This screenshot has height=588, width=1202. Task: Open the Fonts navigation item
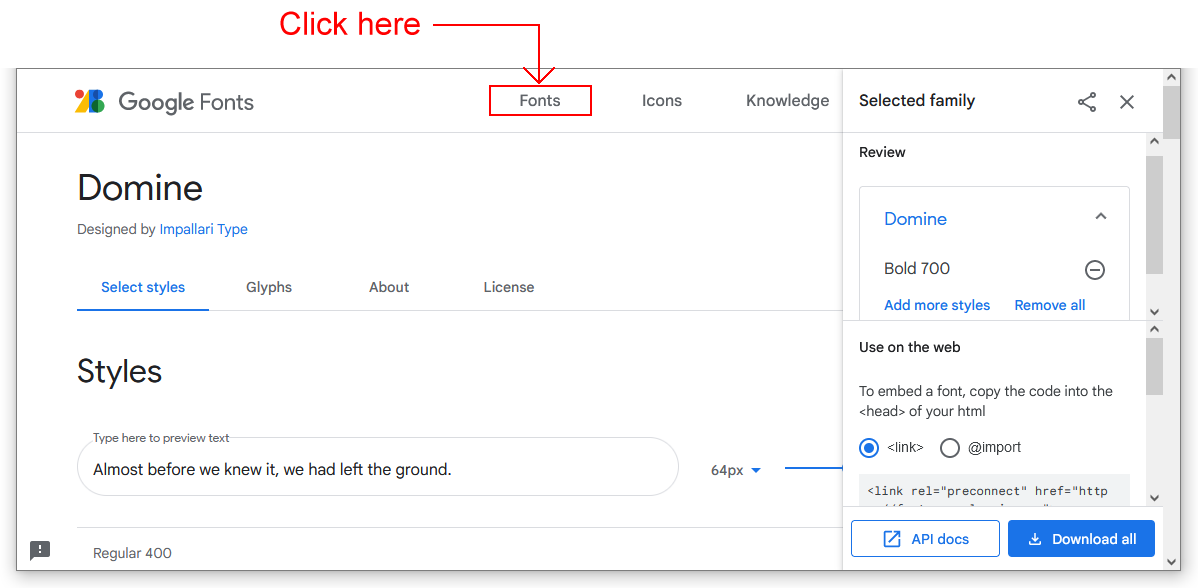(x=540, y=101)
